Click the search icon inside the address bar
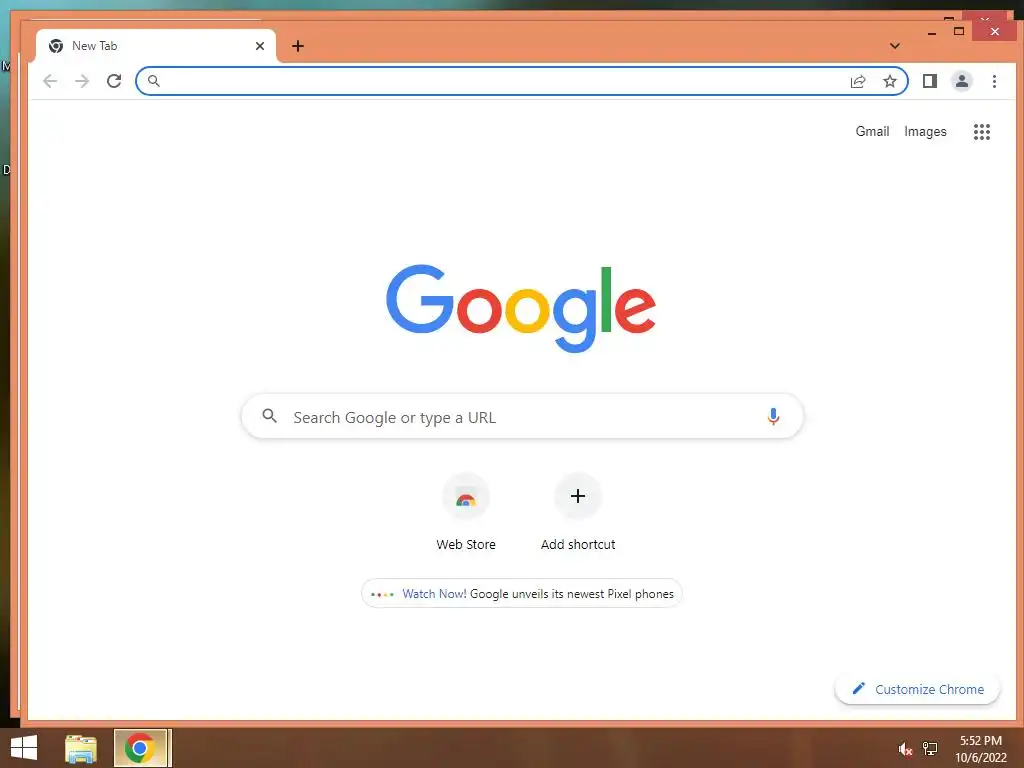 153,81
